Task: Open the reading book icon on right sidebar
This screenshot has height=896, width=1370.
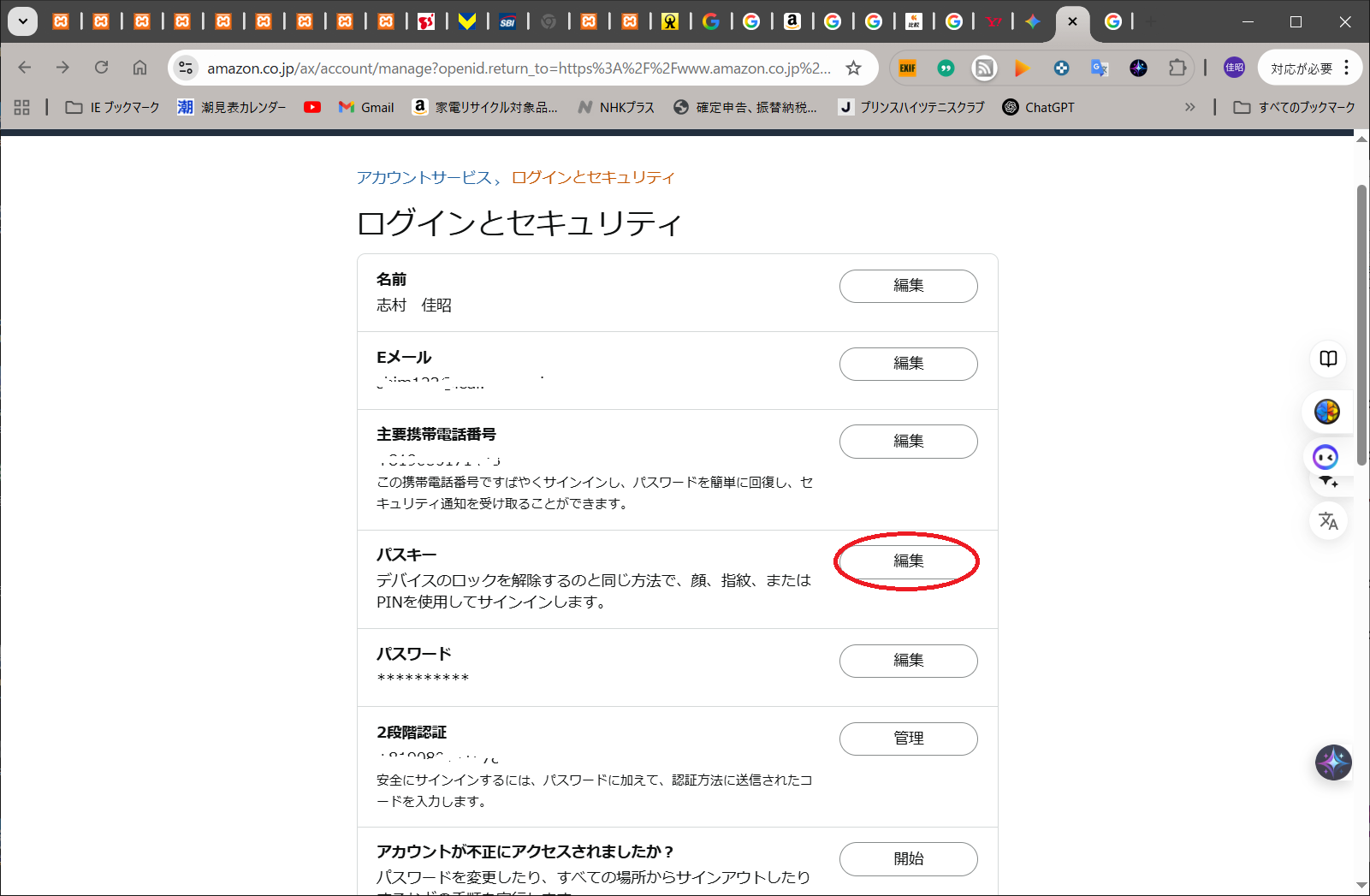Action: pos(1328,359)
